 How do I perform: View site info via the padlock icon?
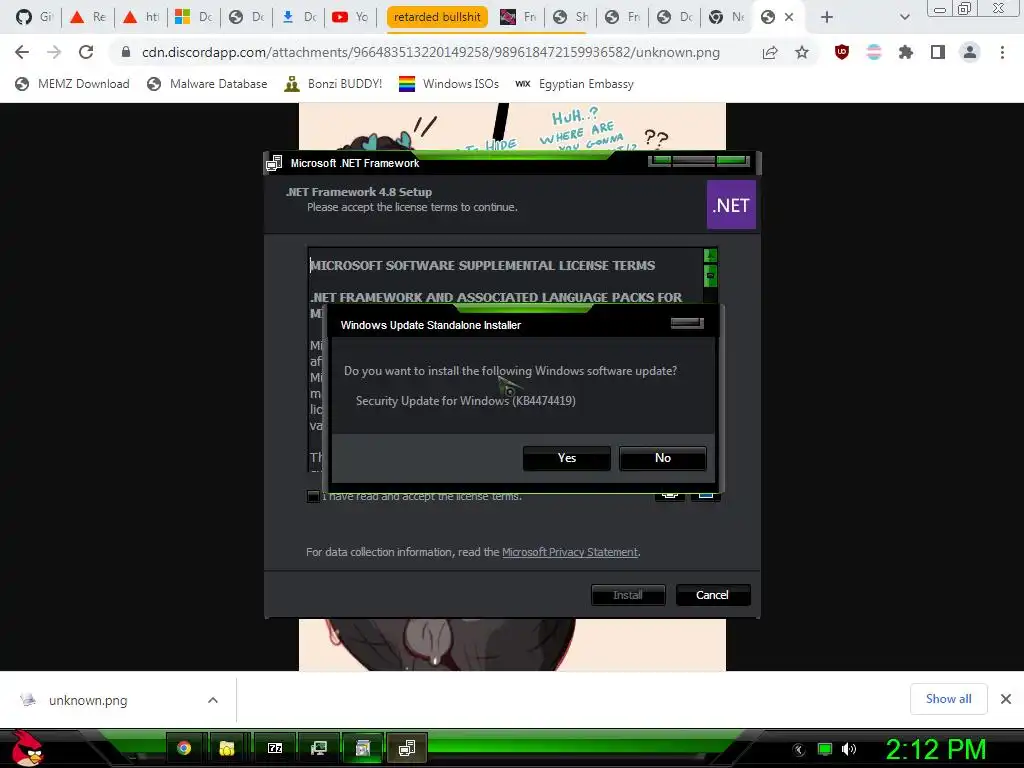point(126,52)
